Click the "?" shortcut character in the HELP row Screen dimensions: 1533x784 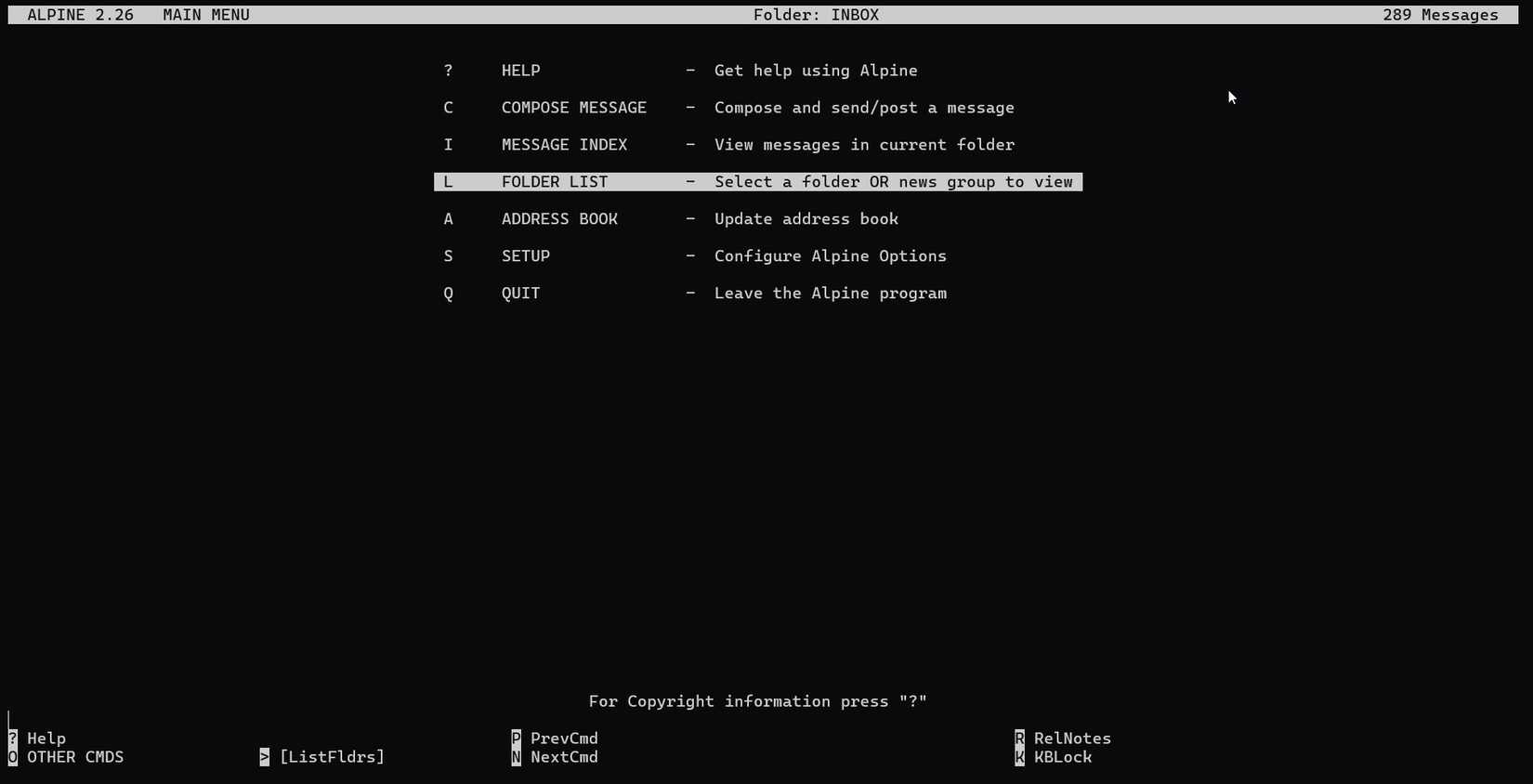coord(448,71)
